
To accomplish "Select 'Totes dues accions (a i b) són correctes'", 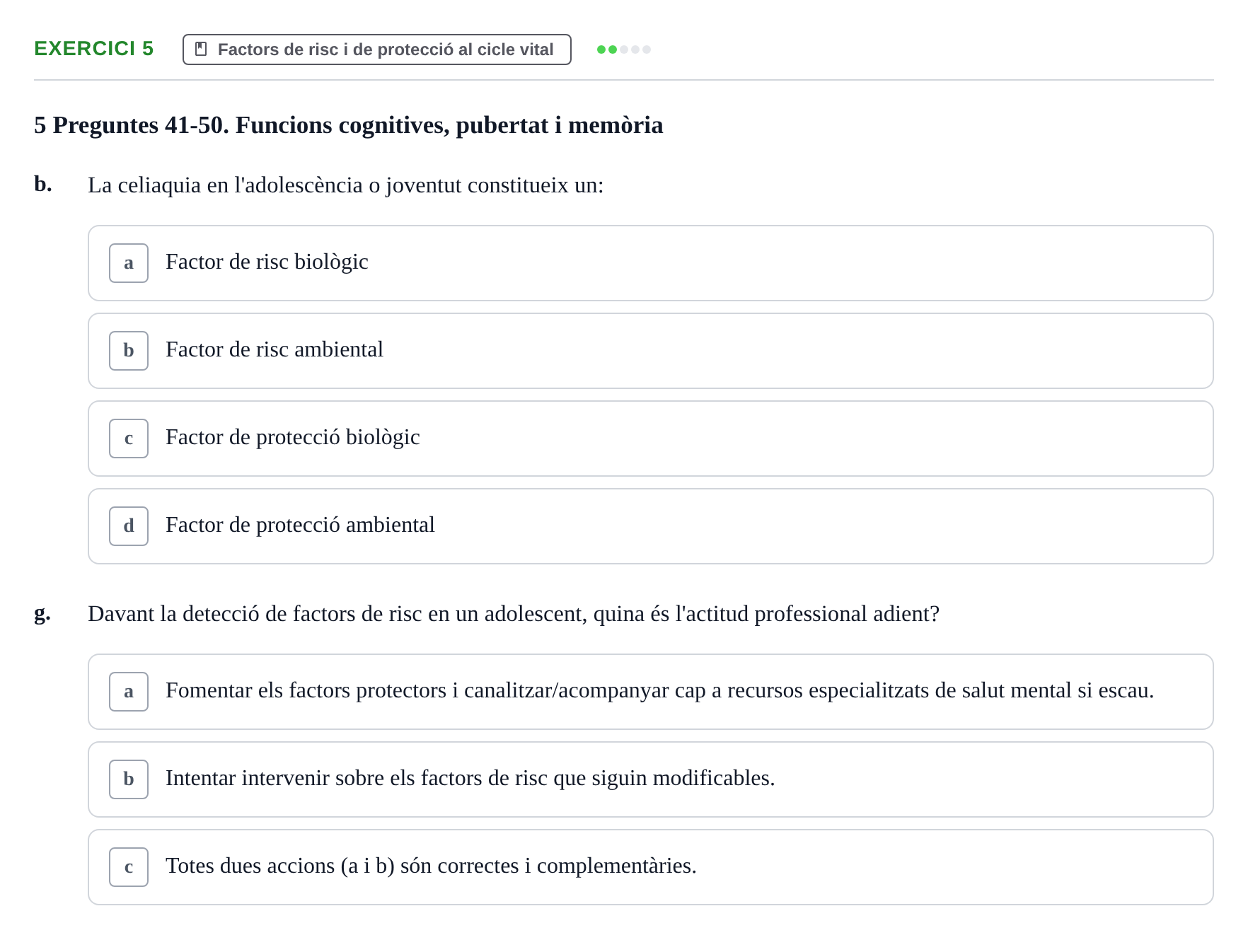I will (x=650, y=867).
